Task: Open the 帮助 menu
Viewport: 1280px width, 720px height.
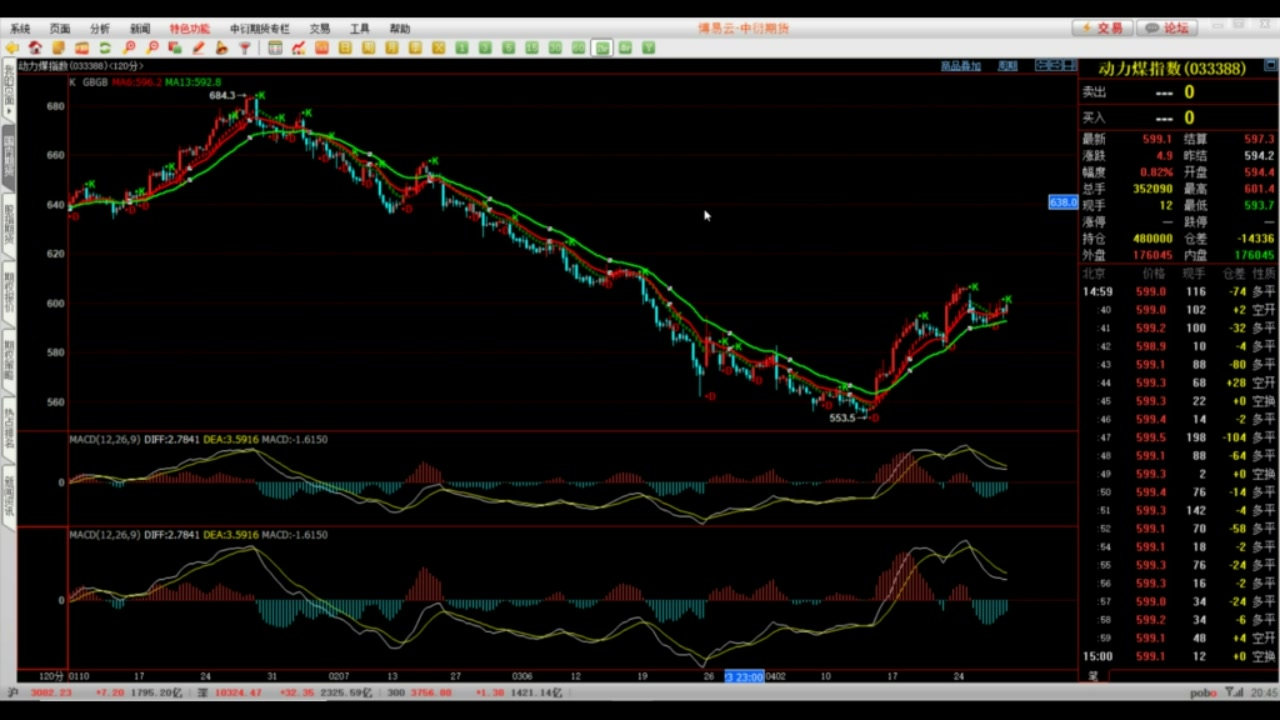Action: click(x=400, y=28)
